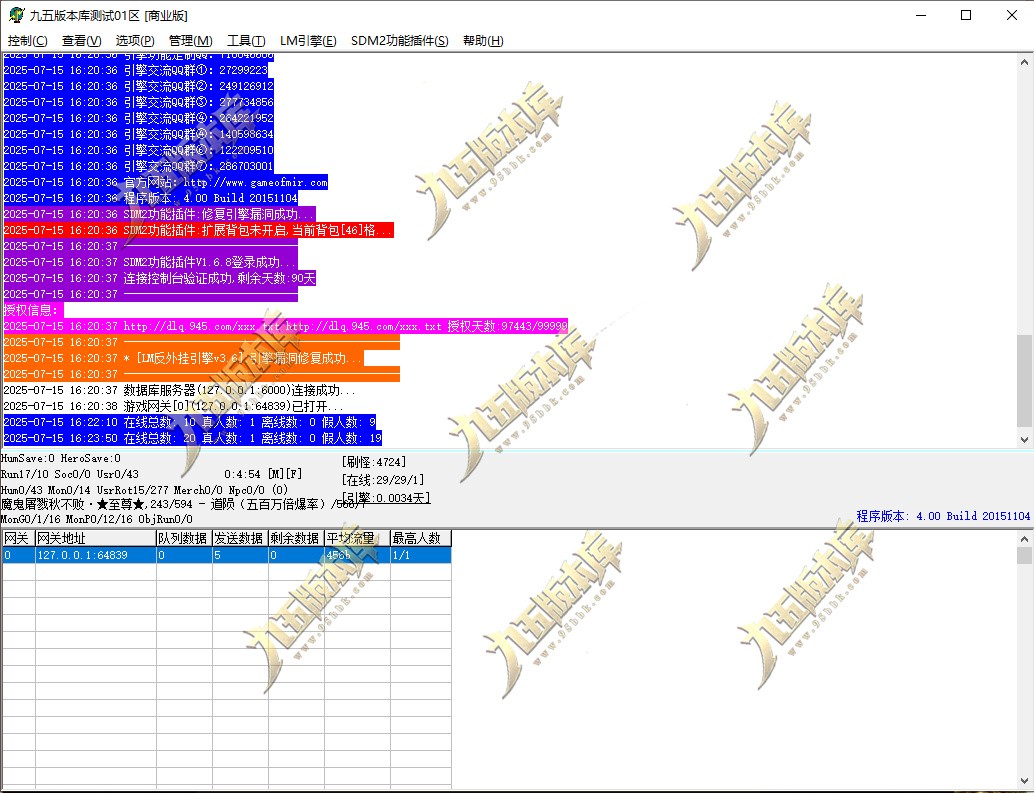Click the 队列数据 column header
Screen dimensions: 1034x793
(x=184, y=538)
